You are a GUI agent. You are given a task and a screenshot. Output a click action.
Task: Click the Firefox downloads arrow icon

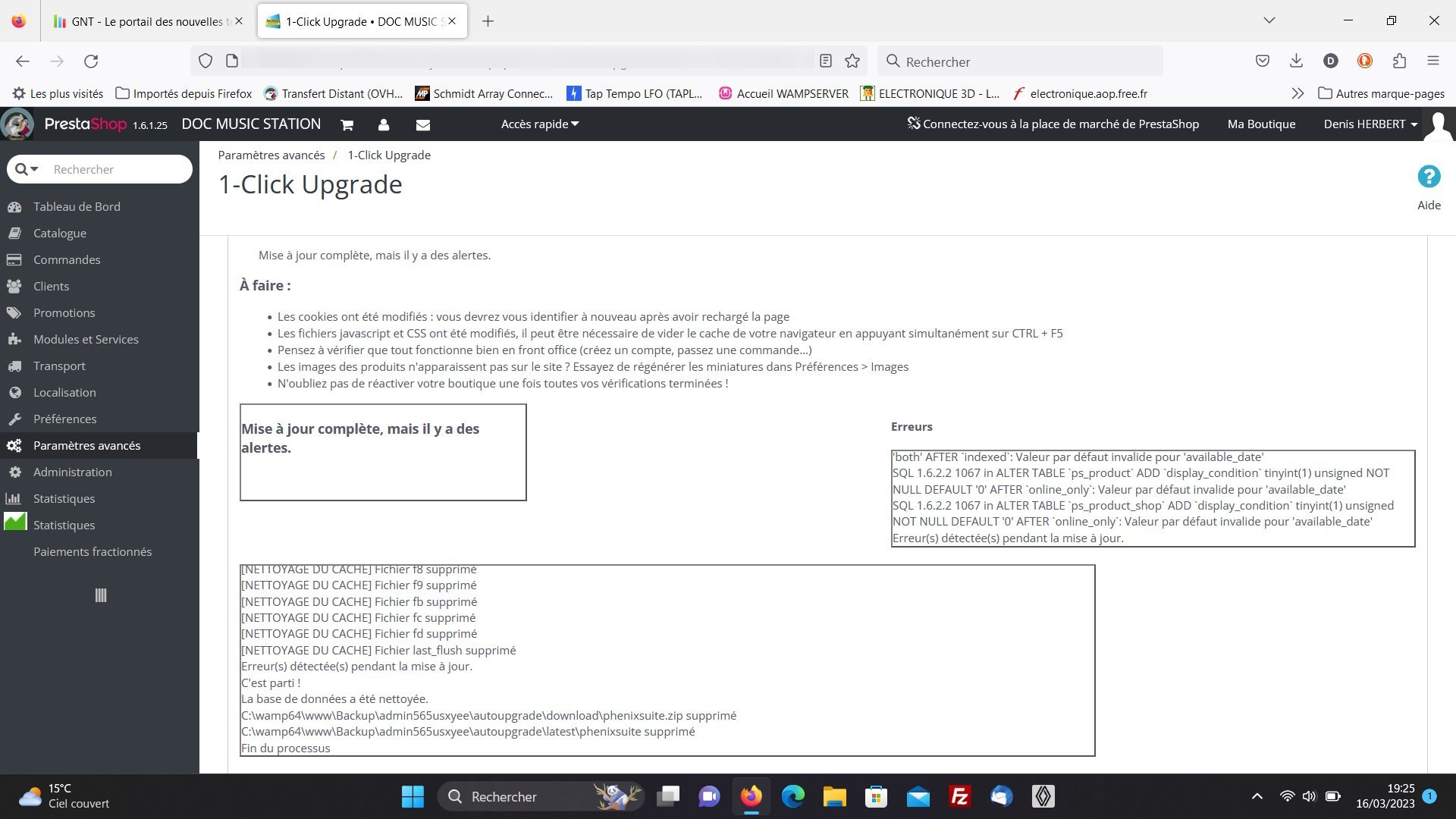coord(1296,61)
